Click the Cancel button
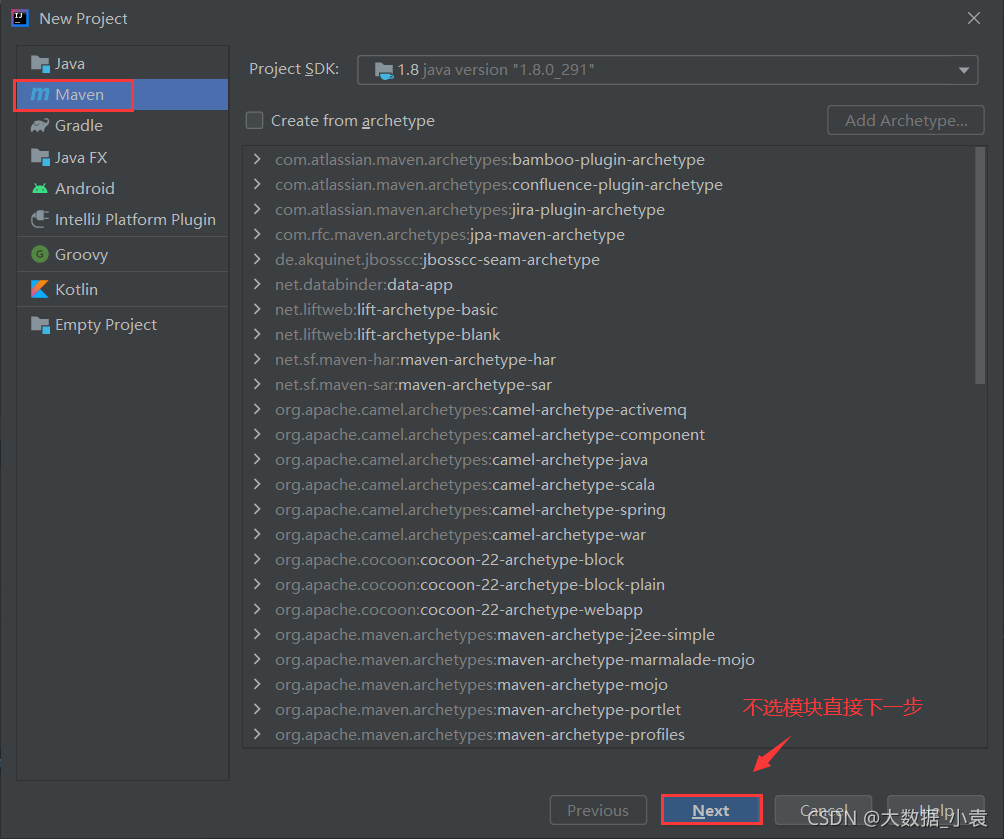Screen dimensions: 1004x839 [823, 810]
